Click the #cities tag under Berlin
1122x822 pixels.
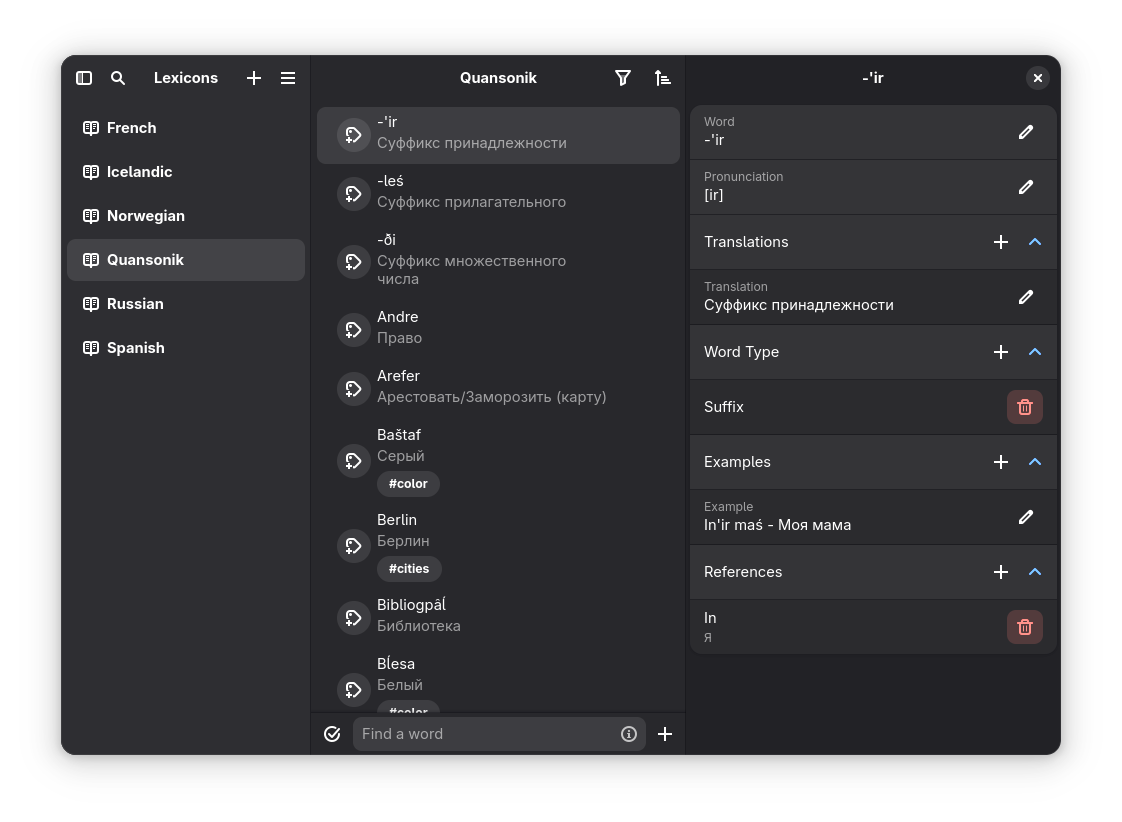(x=409, y=568)
